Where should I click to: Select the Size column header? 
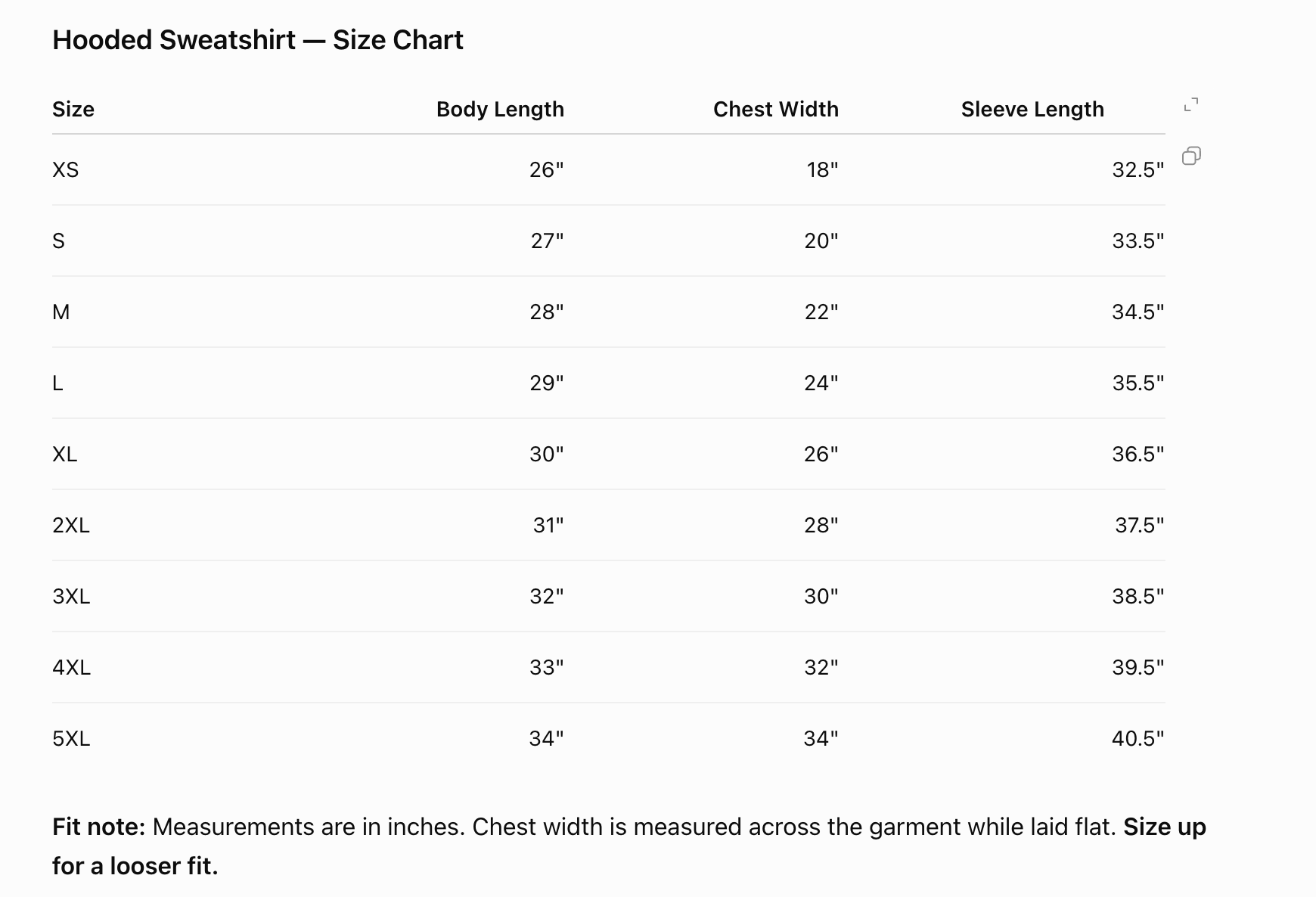(73, 110)
